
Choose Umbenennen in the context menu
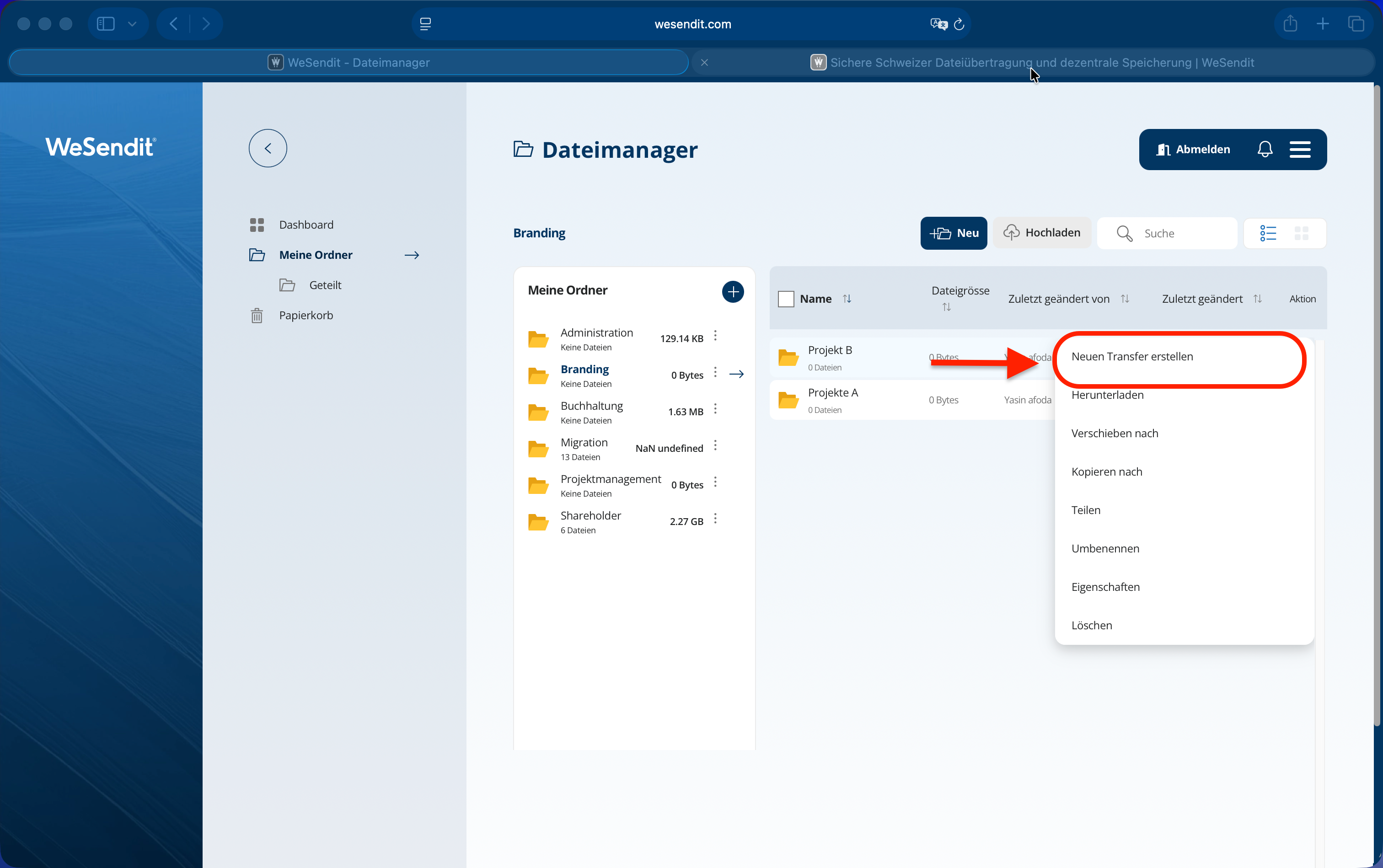coord(1105,548)
